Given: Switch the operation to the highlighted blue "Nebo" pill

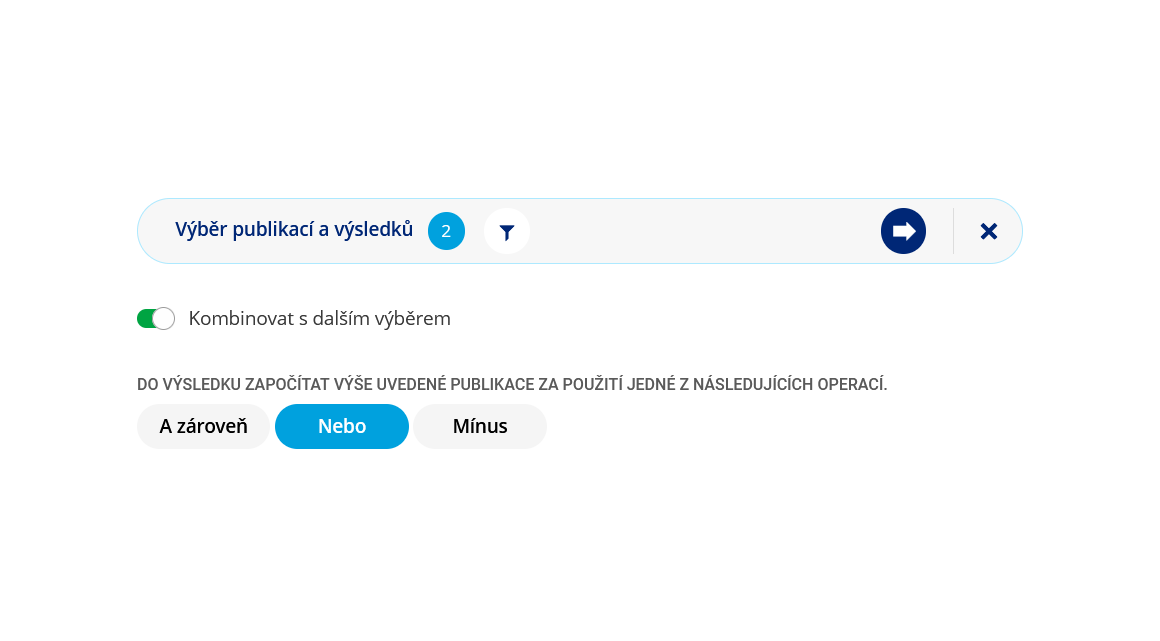Looking at the screenshot, I should [x=342, y=427].
